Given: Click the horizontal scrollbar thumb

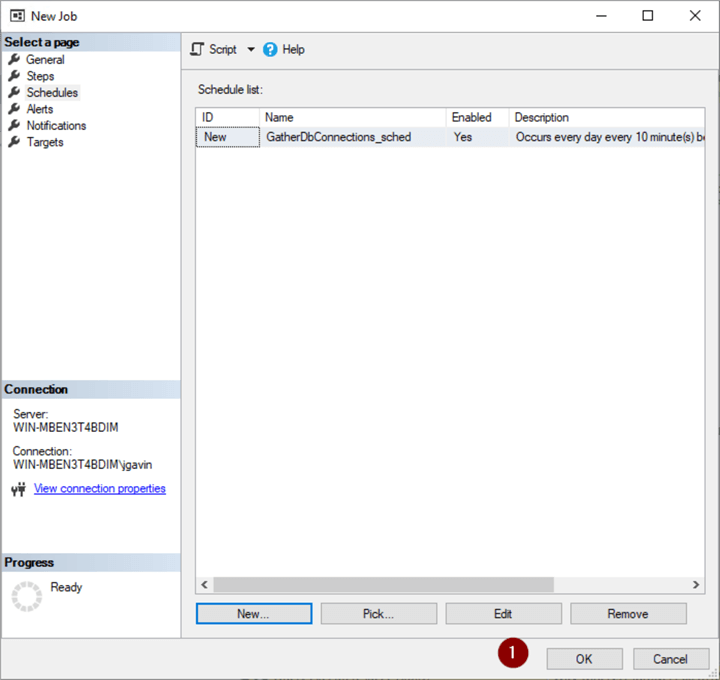Looking at the screenshot, I should [383, 584].
